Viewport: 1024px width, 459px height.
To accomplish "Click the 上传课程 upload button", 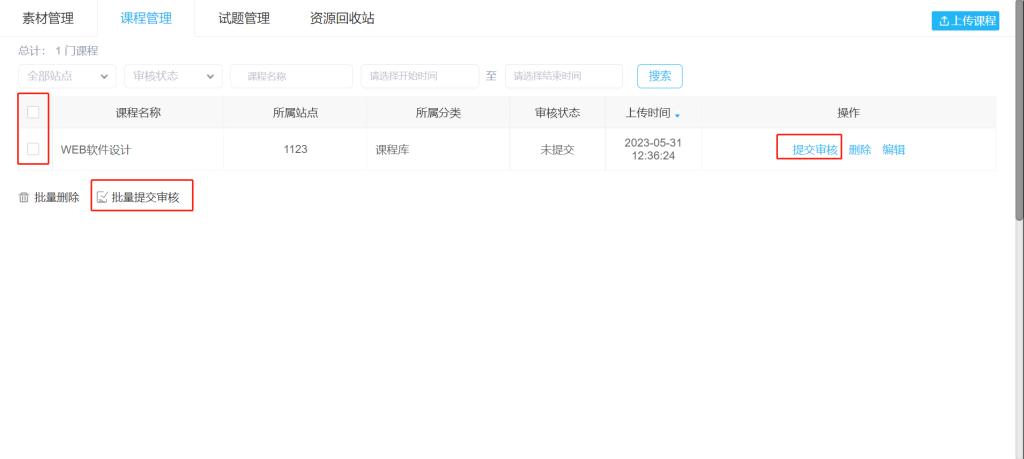I will [965, 21].
